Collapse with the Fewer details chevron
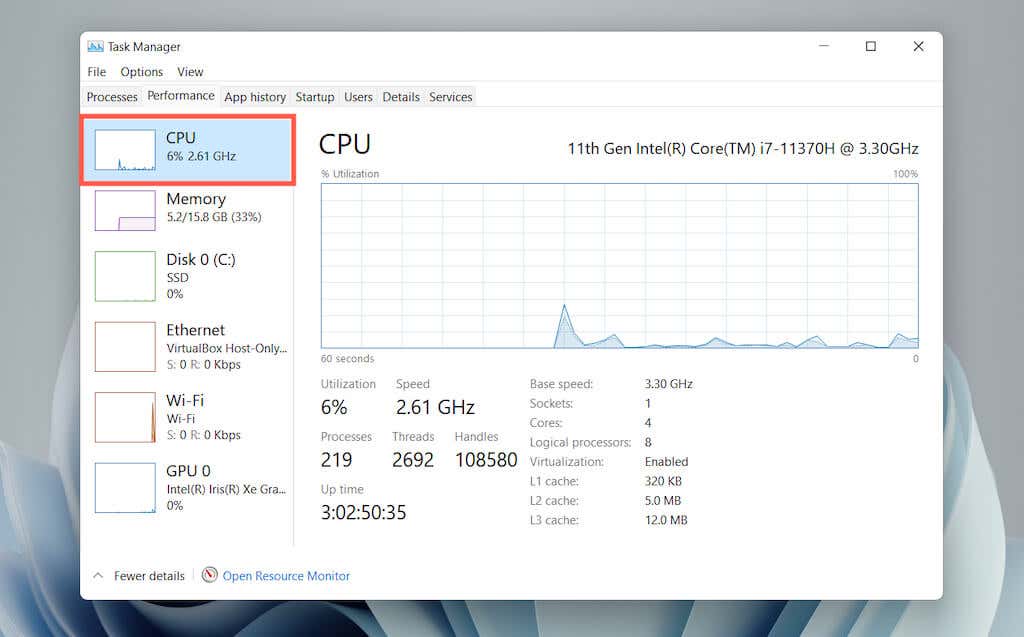Viewport: 1024px width, 637px height. 98,576
